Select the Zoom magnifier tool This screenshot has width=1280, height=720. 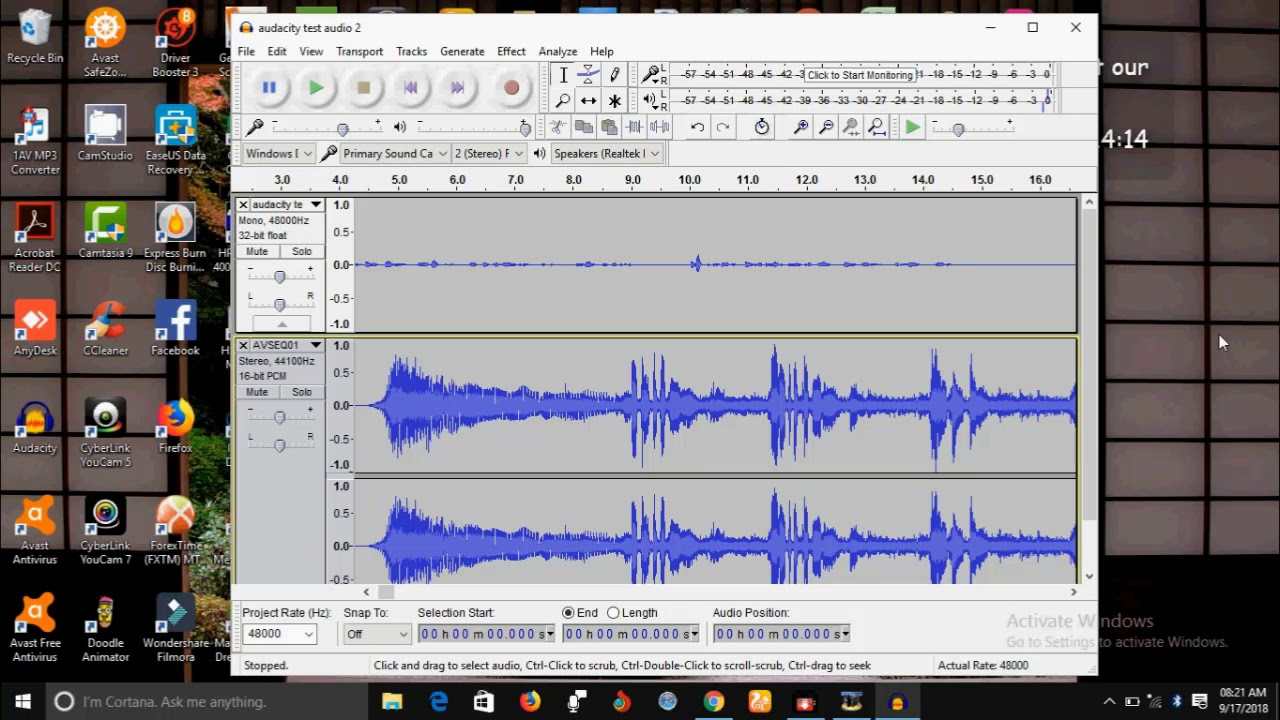(563, 100)
